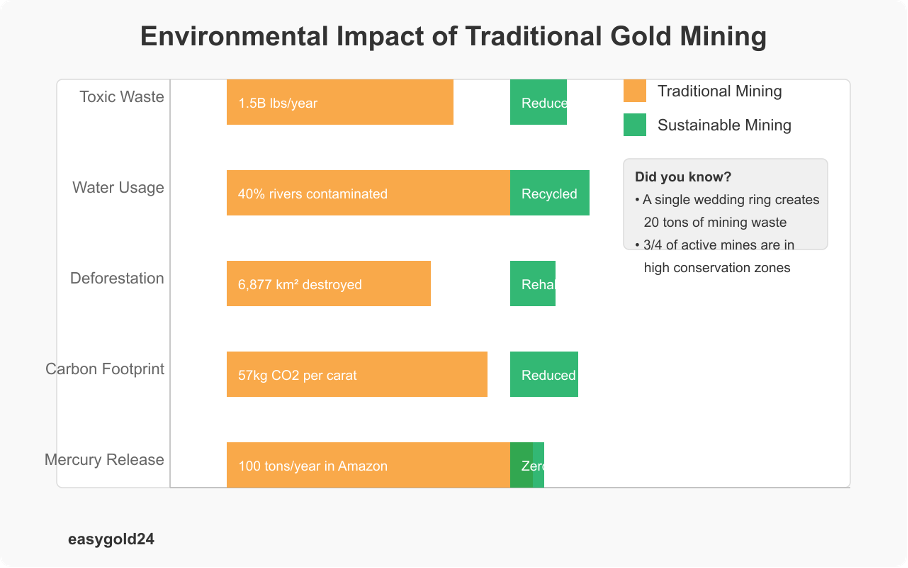The image size is (908, 568).
Task: Click the green Sustainable Mining legend swatch
Action: [x=634, y=125]
